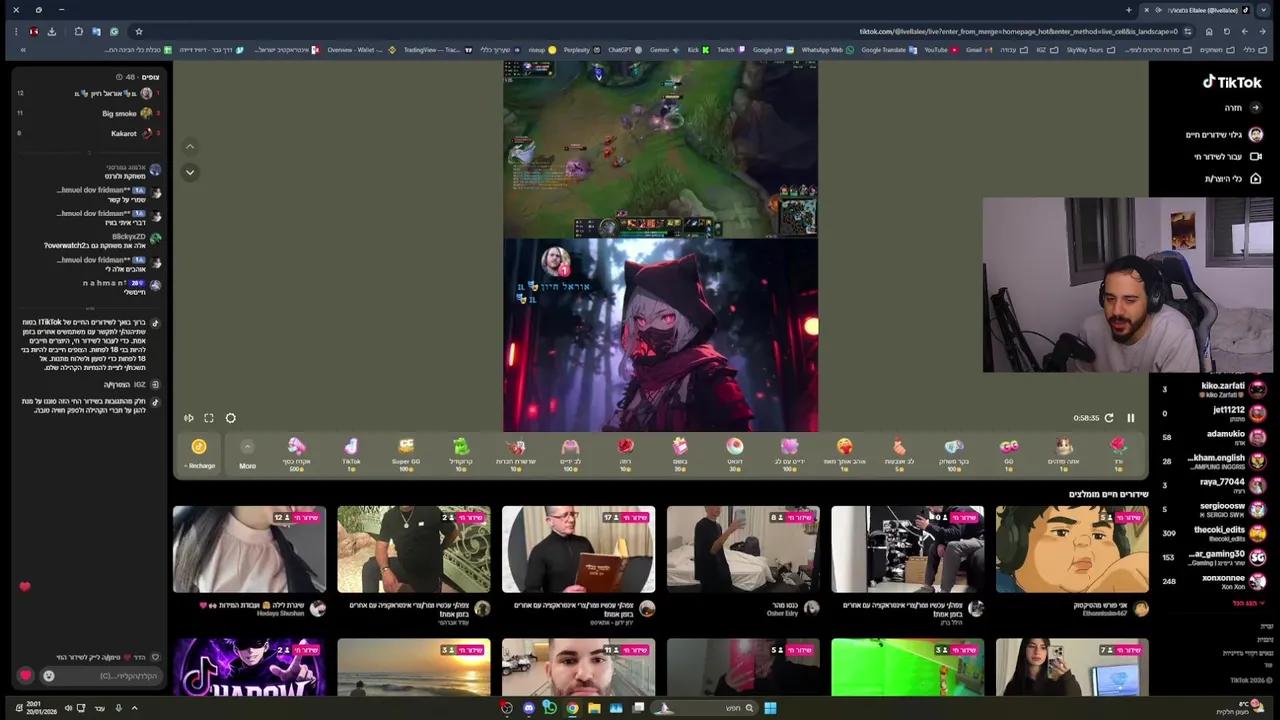Show hidden tray icons chevron
Screen dimensions: 1280x720
(134, 708)
